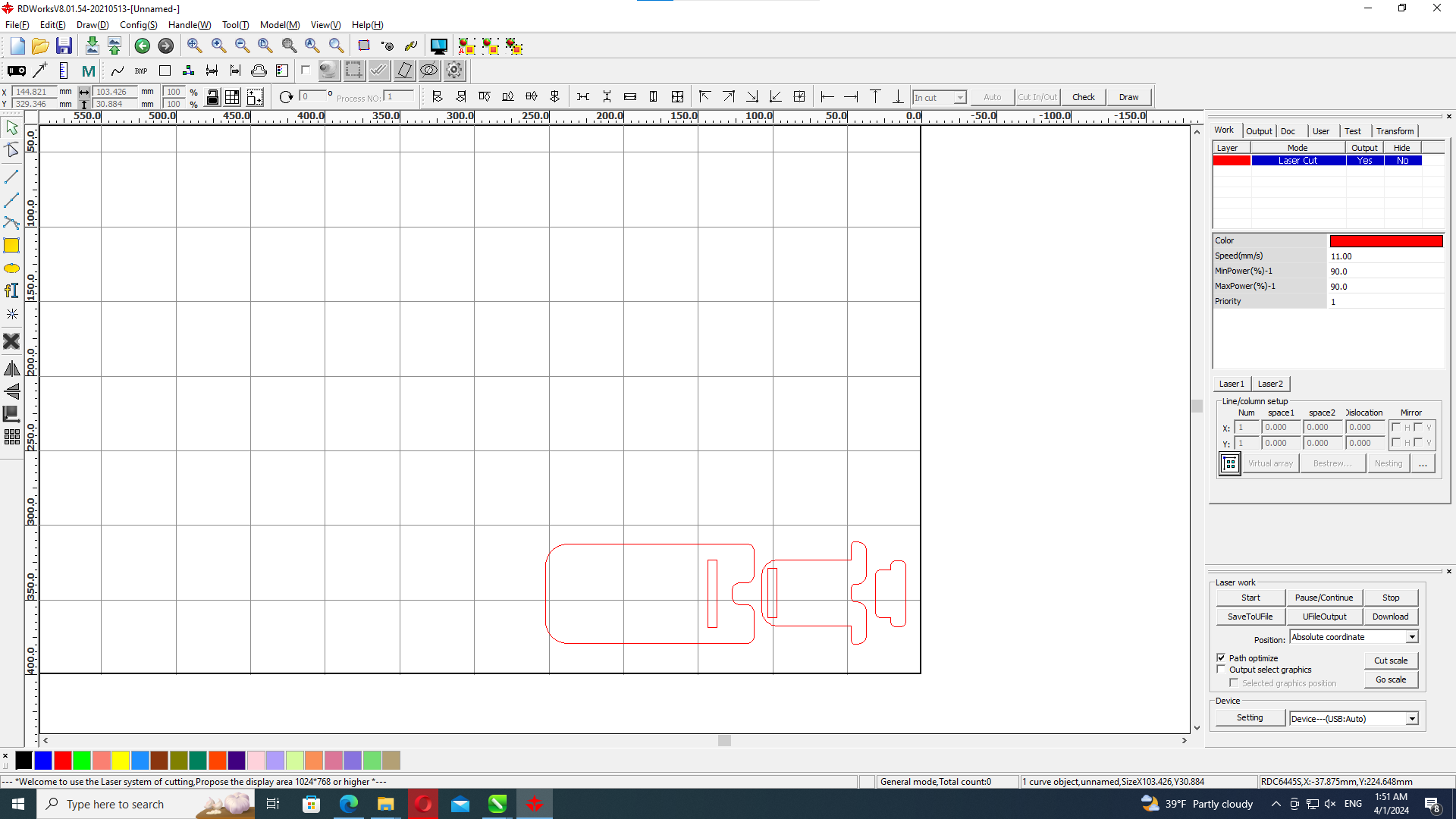Click the horizontal canvas scrollbar thumb

pos(724,740)
